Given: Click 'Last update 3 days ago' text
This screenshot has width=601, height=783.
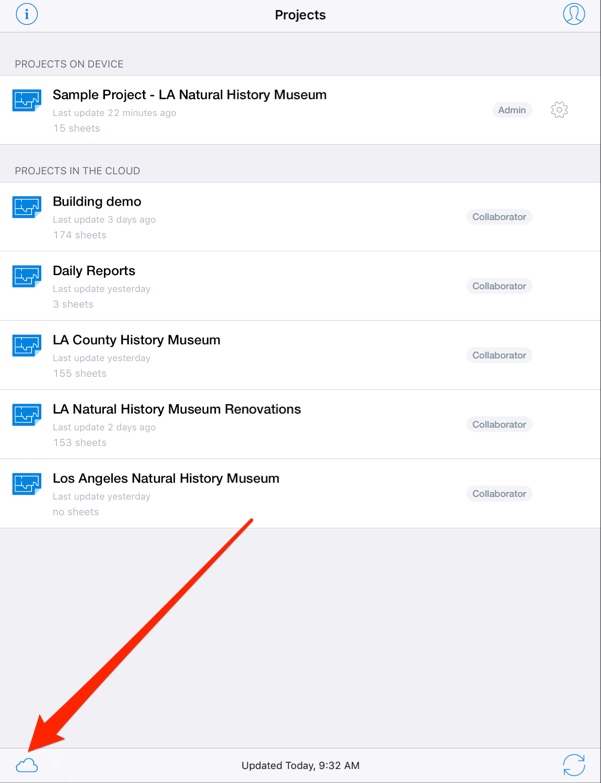Looking at the screenshot, I should (x=104, y=220).
